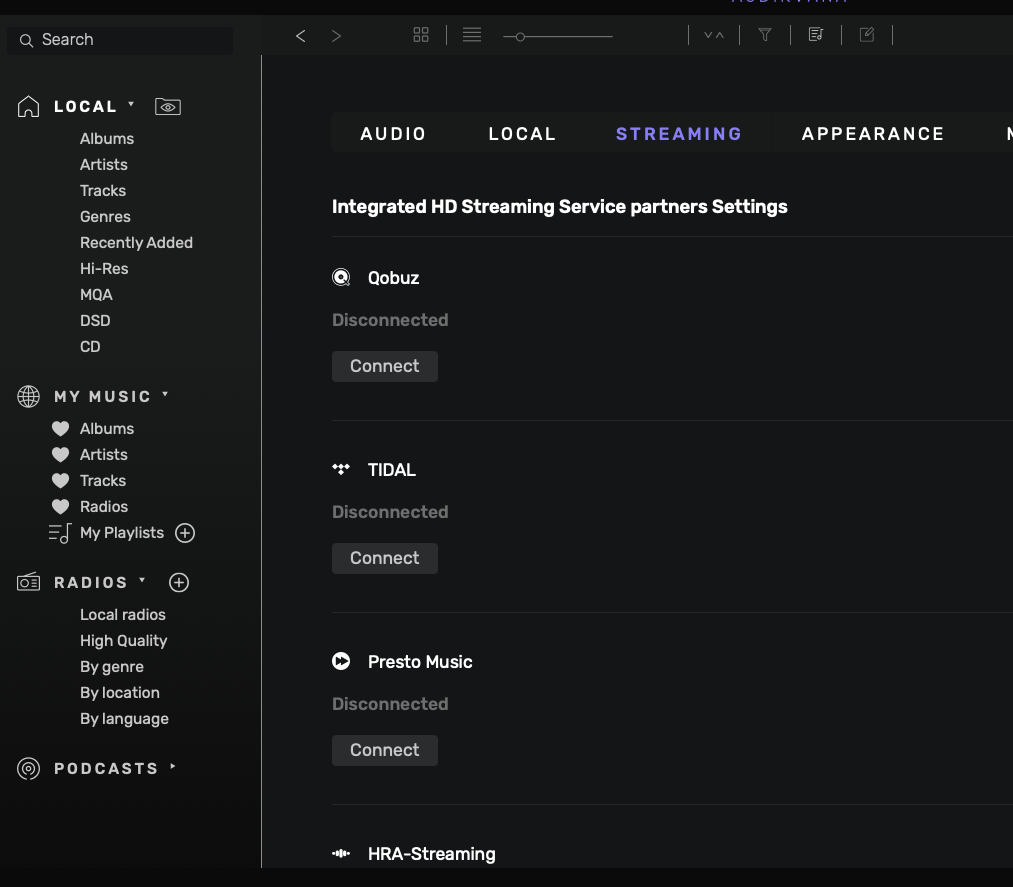Click heart icon beside Radios

pyautogui.click(x=61, y=506)
